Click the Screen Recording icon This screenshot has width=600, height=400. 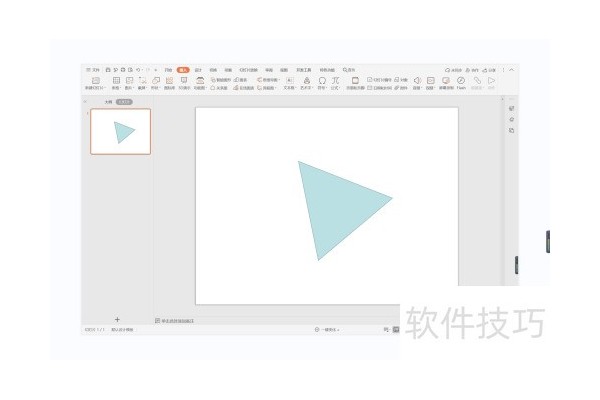[x=446, y=80]
